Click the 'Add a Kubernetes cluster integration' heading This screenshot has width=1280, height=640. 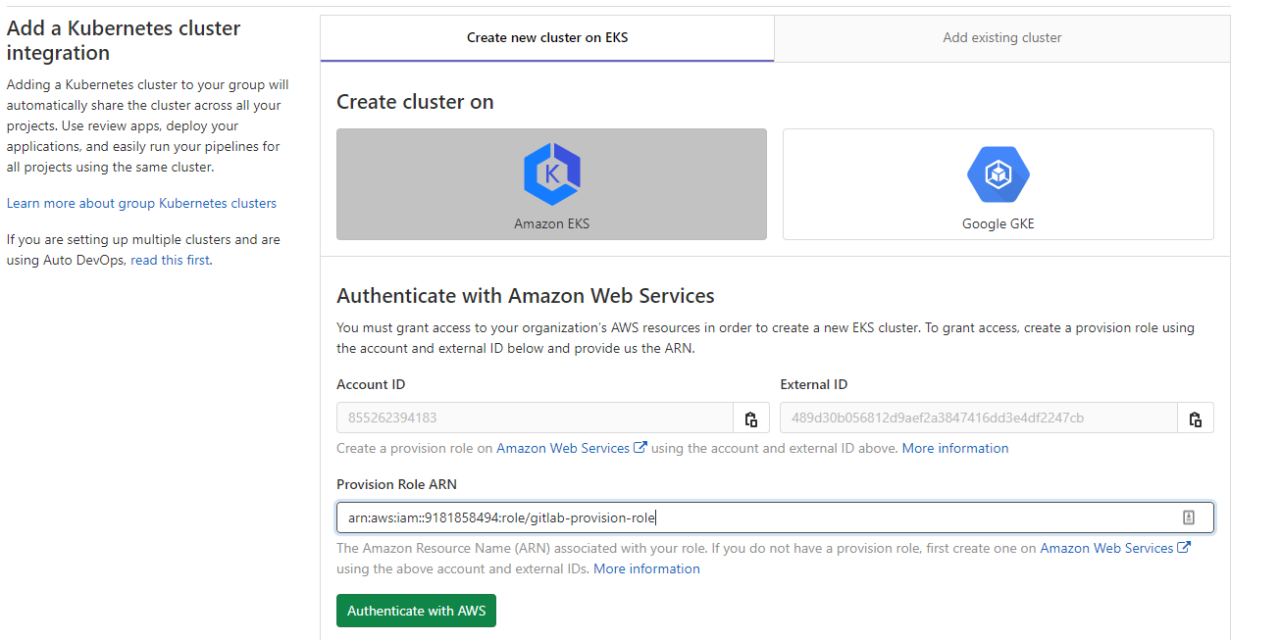point(124,40)
